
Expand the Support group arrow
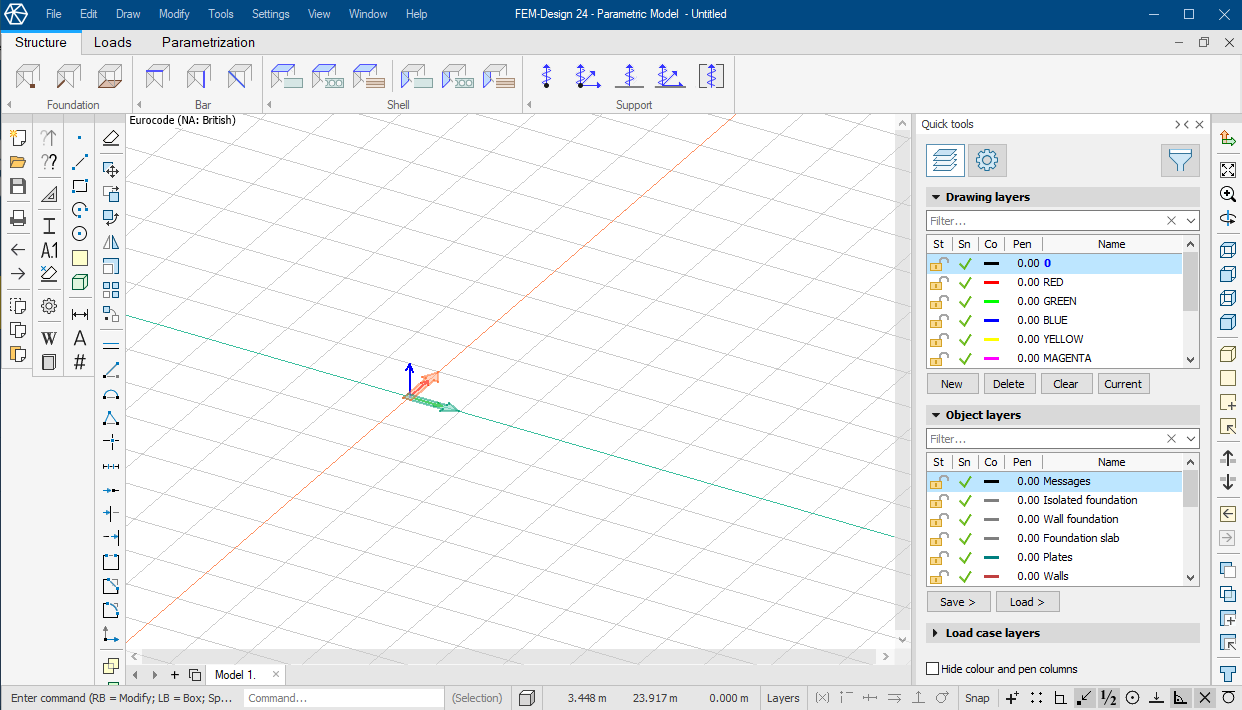(x=527, y=105)
